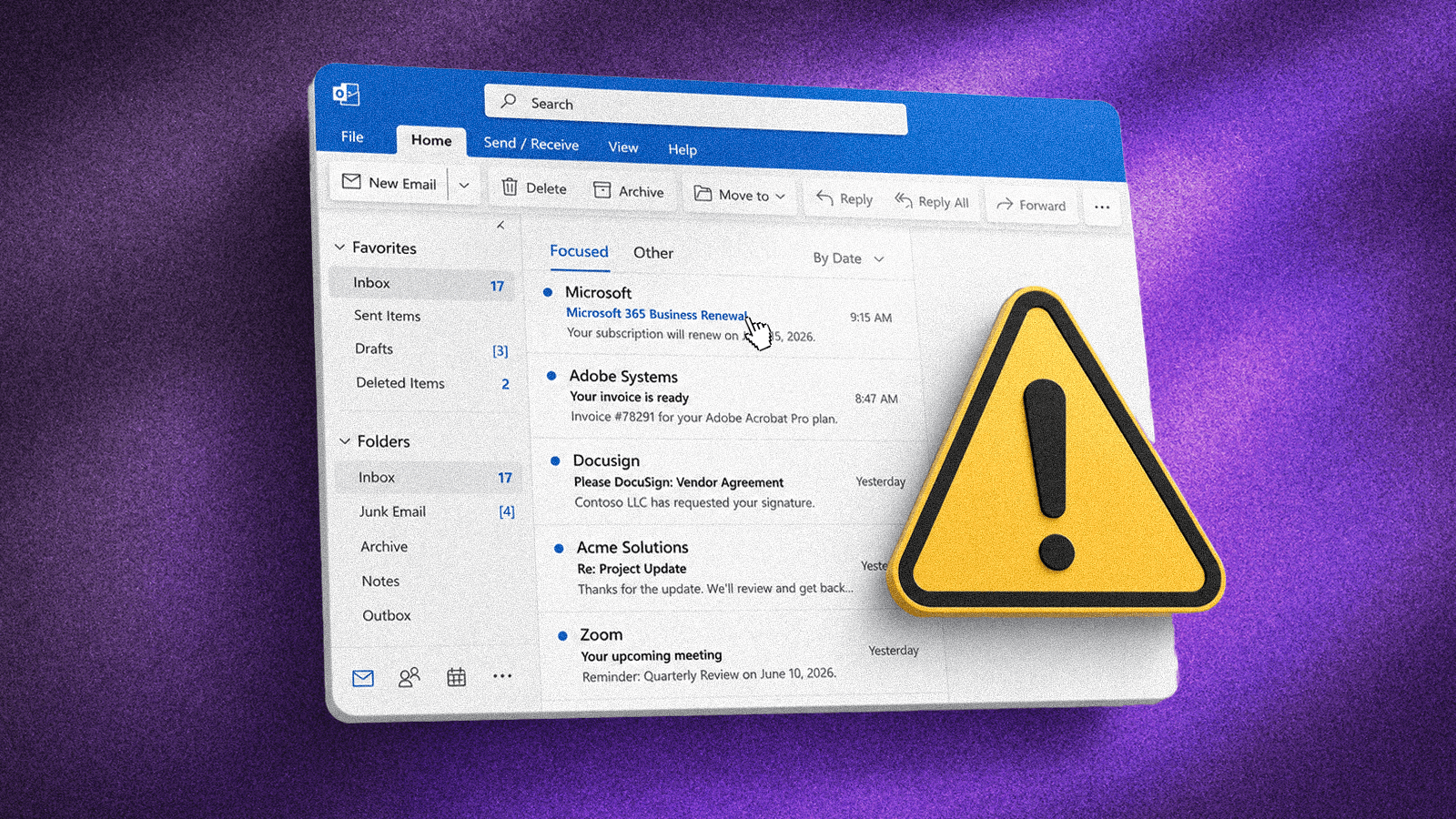Click the search magnifier icon

(x=509, y=101)
